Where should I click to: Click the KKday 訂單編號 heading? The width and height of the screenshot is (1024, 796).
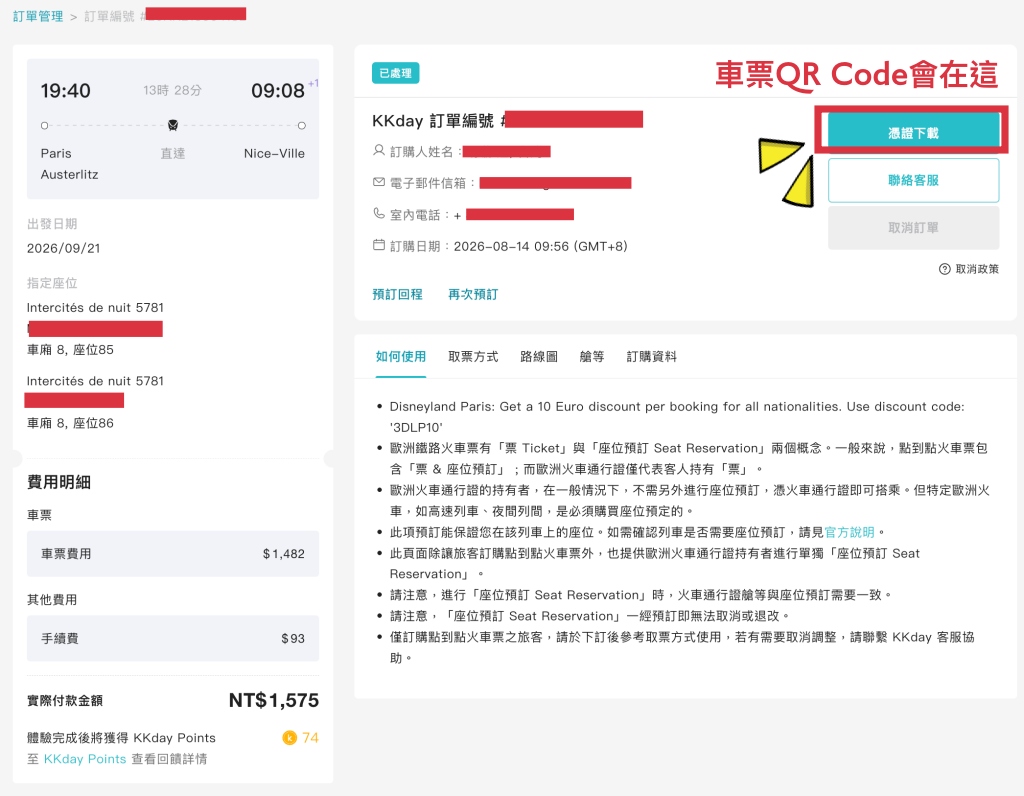coord(433,121)
